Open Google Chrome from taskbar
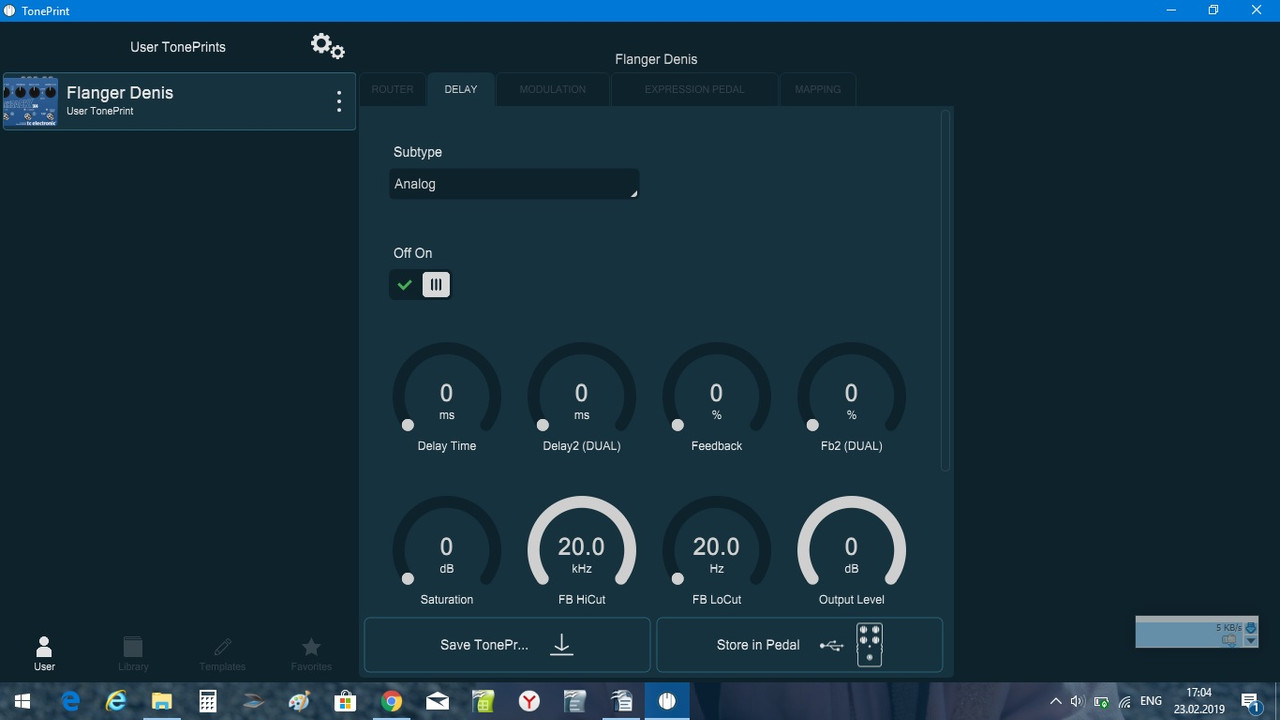The height and width of the screenshot is (720, 1280). pos(392,702)
